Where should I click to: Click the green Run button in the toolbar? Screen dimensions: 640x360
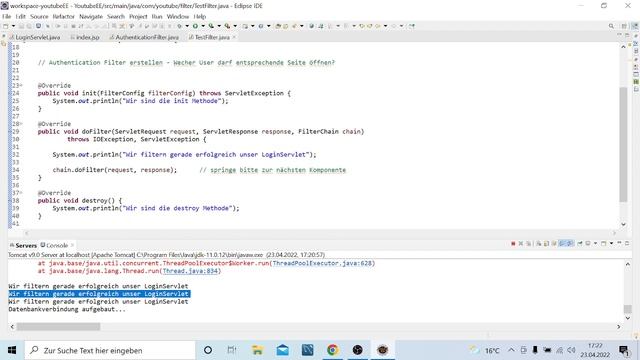(195, 26)
